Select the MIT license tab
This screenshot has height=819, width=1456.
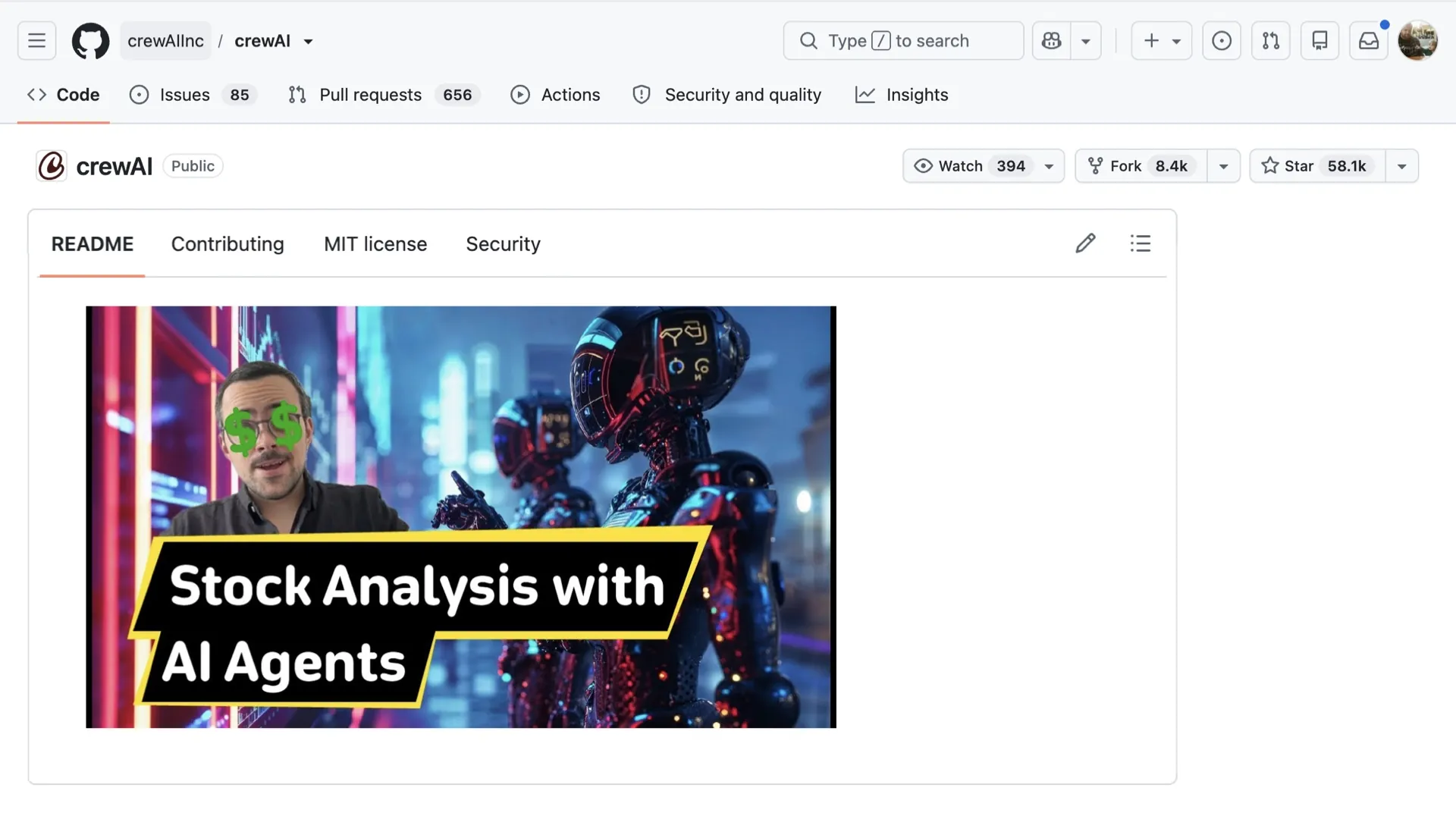click(375, 244)
